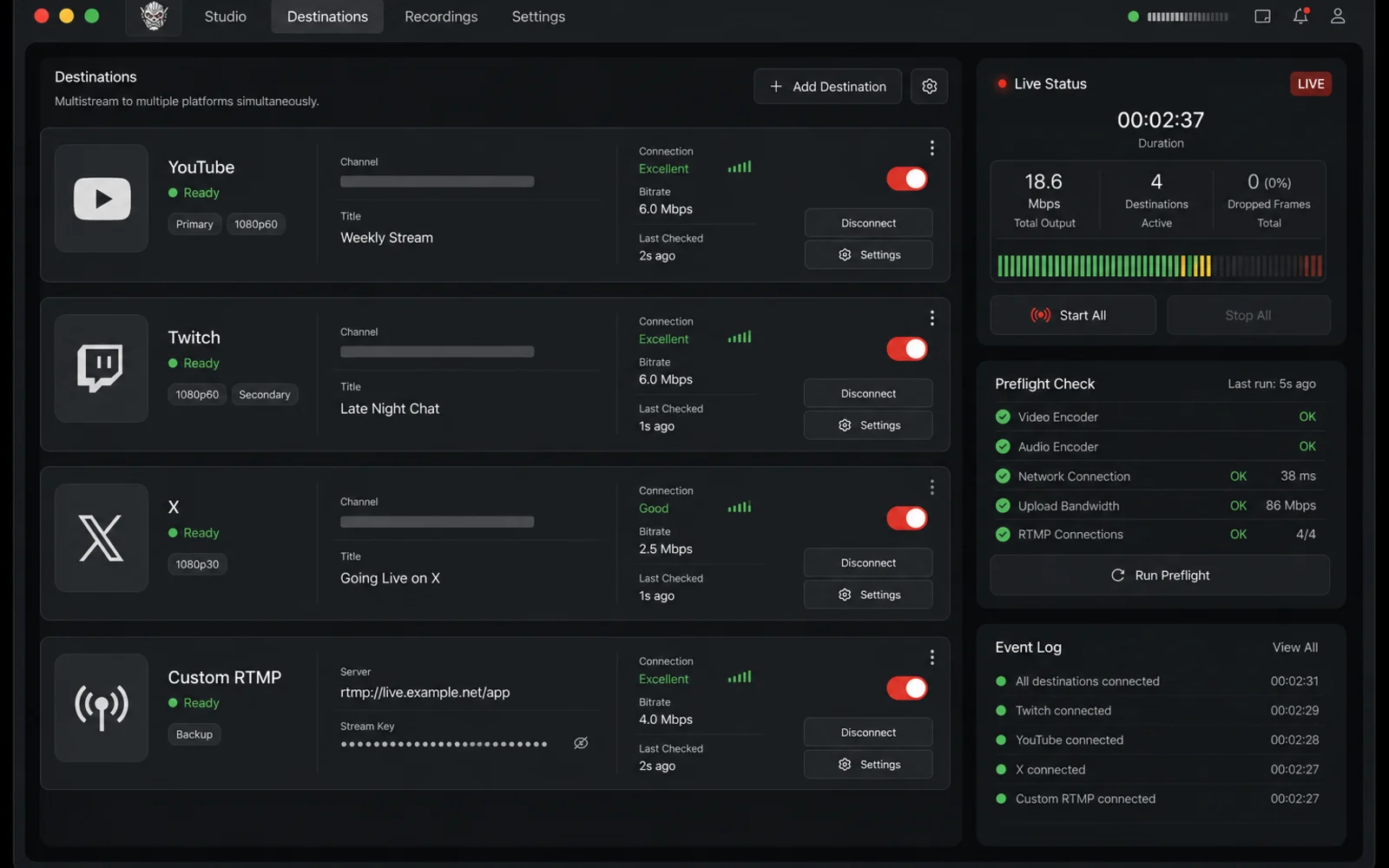Reveal the hidden stream key
1389x868 pixels.
581,743
